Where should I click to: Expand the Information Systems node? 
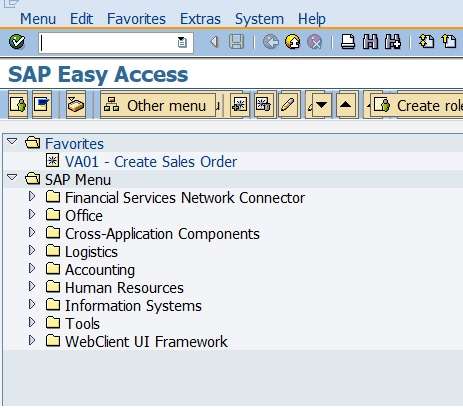[32, 304]
